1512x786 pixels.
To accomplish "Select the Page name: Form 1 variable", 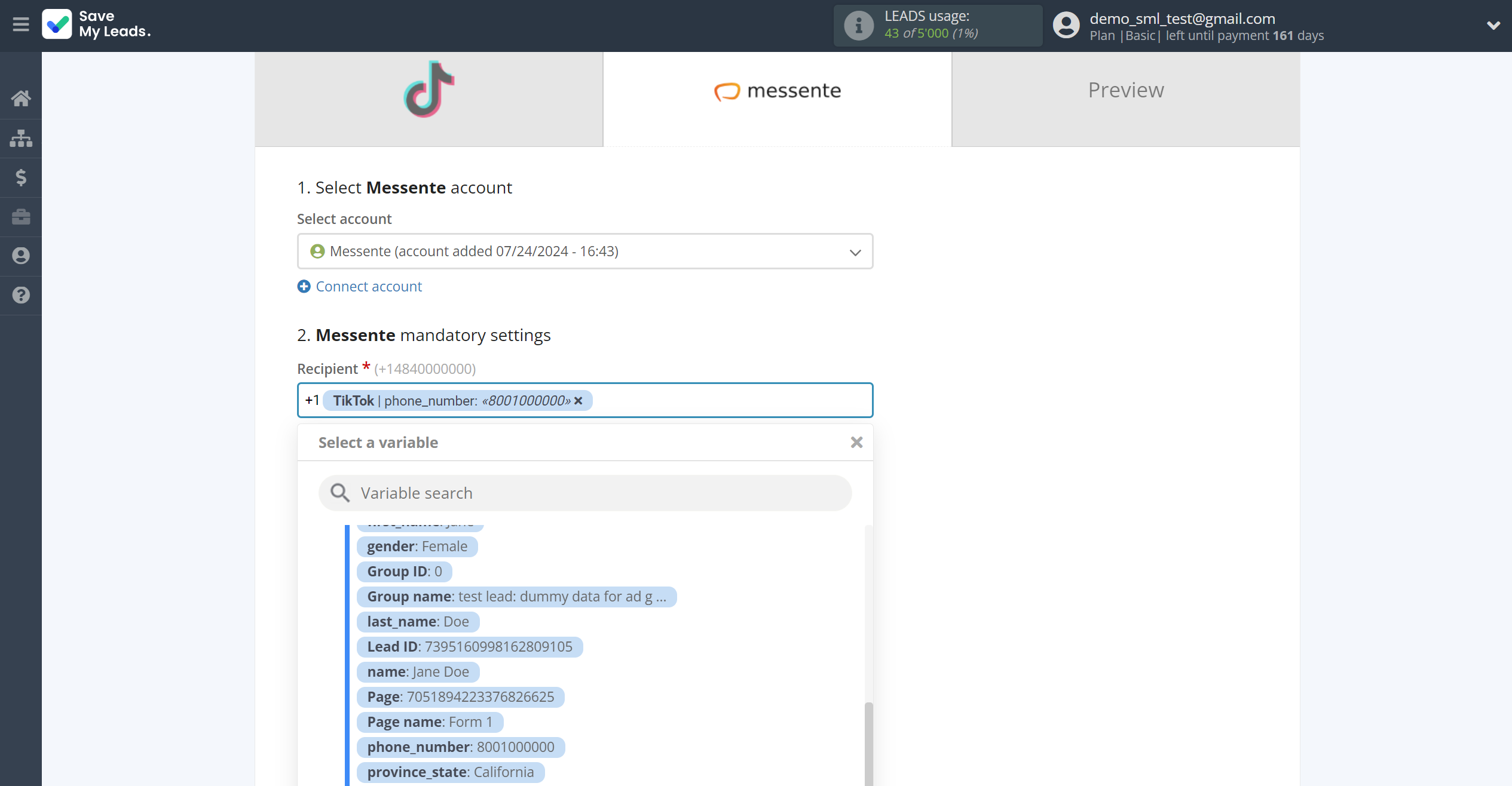I will pyautogui.click(x=430, y=722).
